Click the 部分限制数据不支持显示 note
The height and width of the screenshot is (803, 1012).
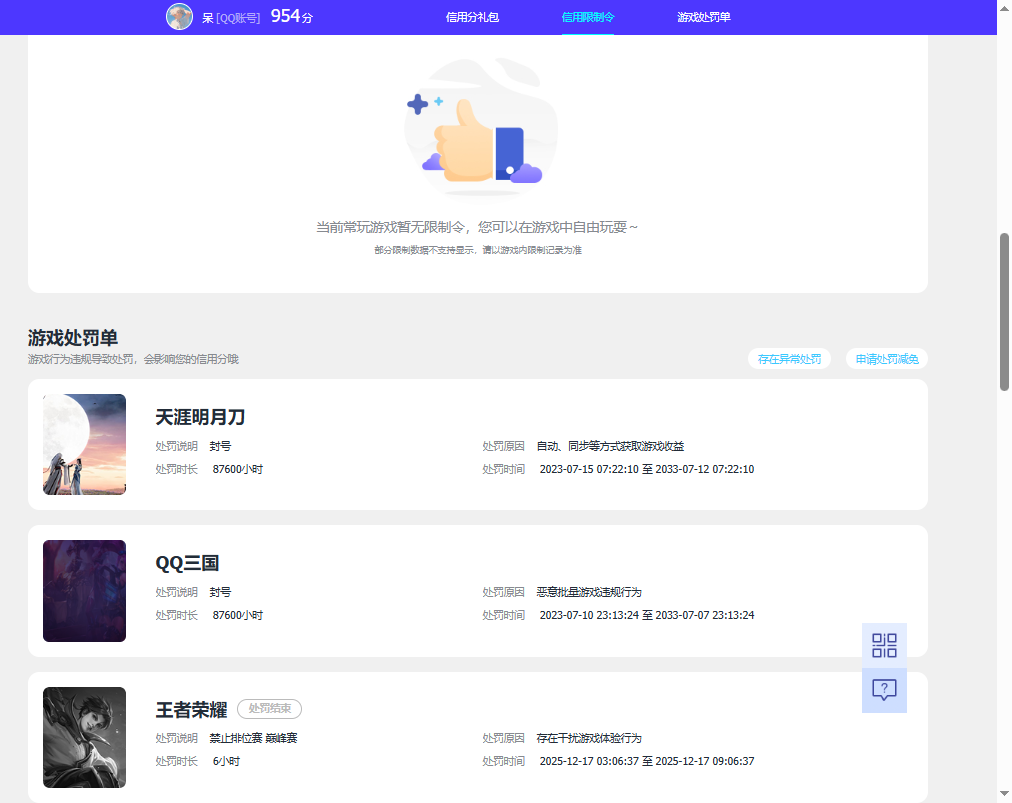478,250
